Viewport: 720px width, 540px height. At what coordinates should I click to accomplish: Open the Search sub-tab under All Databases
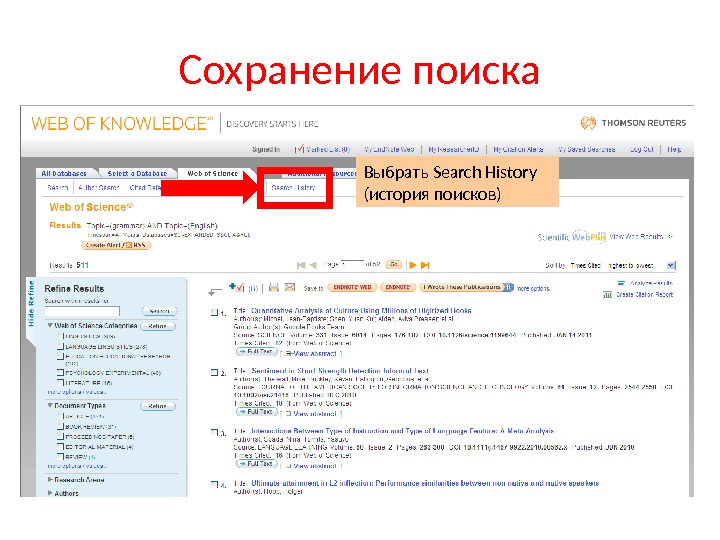58,187
